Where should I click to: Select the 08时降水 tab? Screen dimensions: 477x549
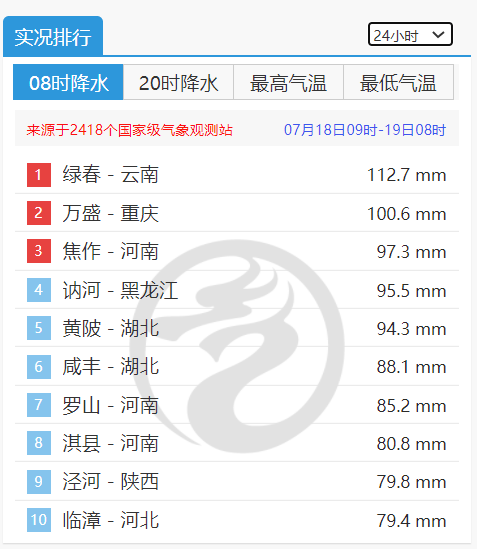[x=68, y=82]
